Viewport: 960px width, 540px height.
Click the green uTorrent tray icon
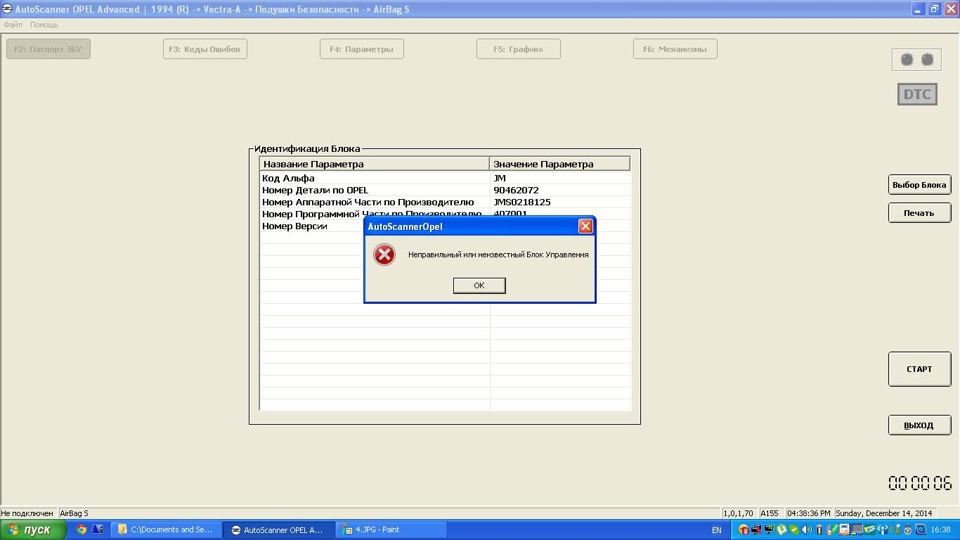(x=781, y=530)
